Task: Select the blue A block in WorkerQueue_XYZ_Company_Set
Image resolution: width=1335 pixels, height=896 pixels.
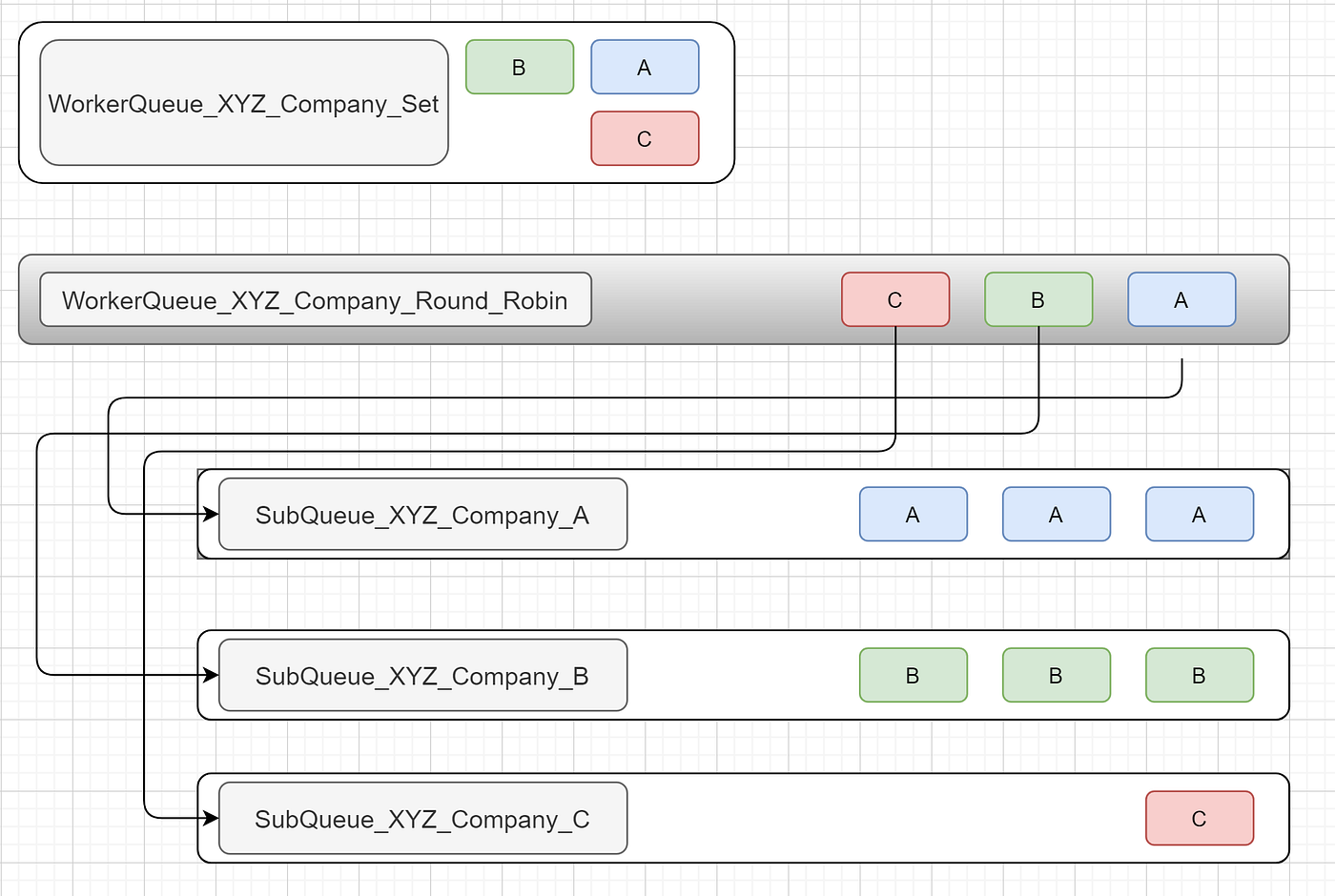Action: tap(645, 67)
